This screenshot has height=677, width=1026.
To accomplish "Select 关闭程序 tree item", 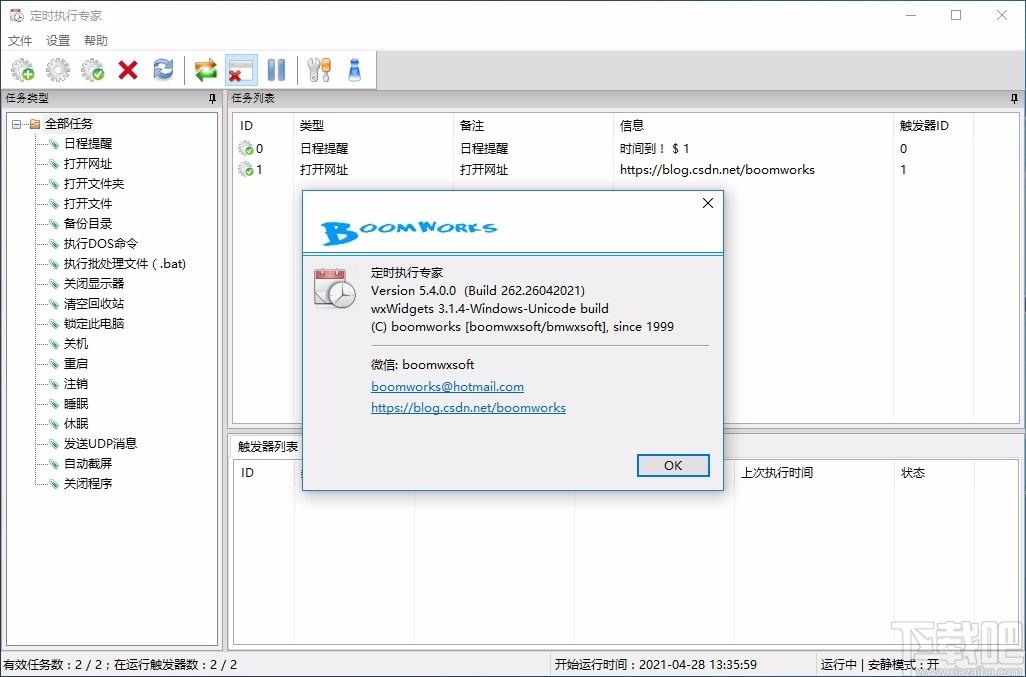I will coord(88,483).
